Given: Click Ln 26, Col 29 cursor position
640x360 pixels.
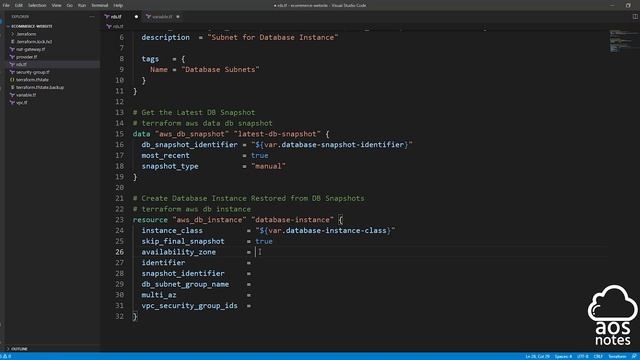Looking at the screenshot, I should coord(538,356).
